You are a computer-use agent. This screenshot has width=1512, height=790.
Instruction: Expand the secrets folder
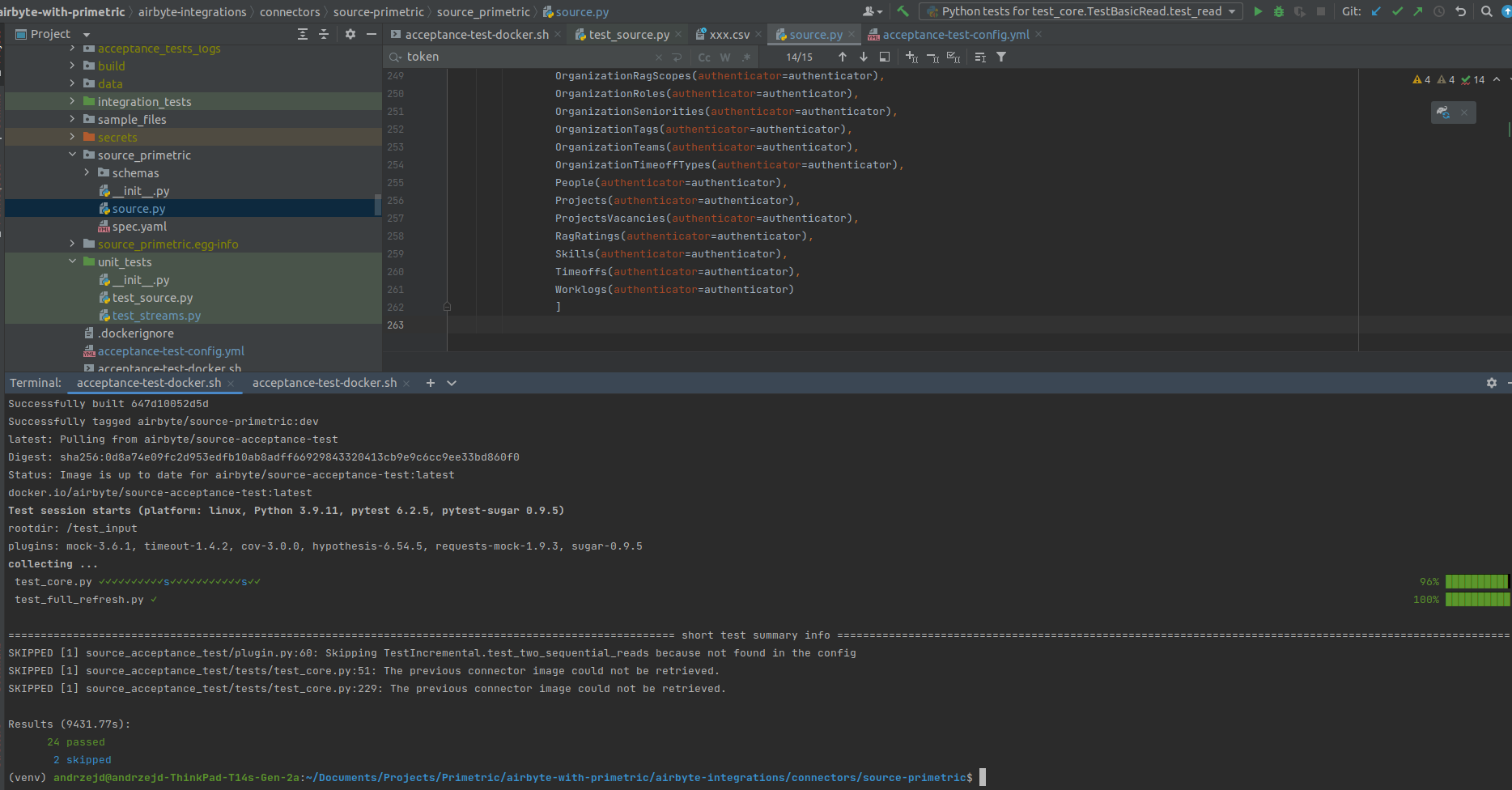click(72, 137)
